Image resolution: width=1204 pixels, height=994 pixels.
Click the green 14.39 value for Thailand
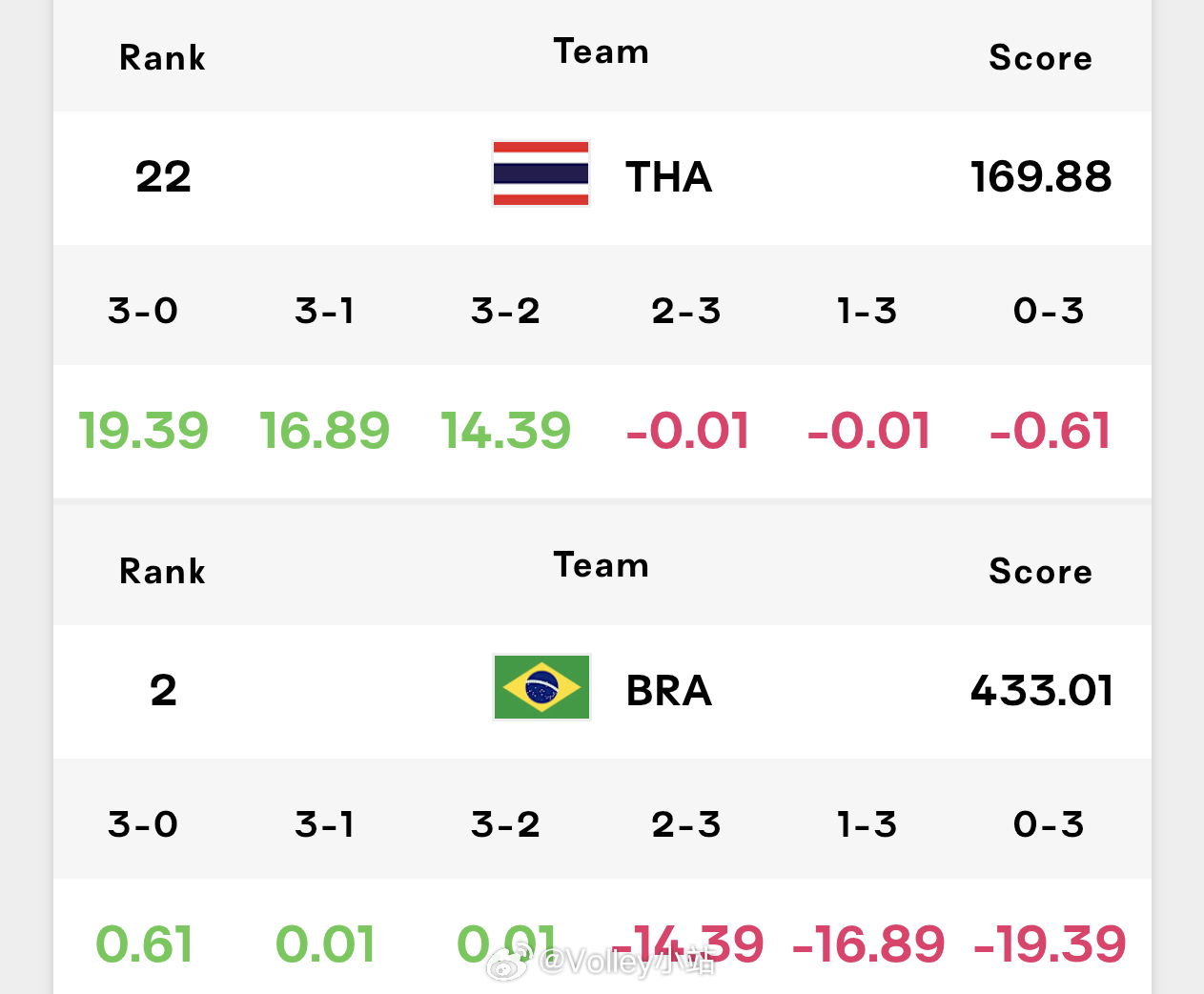[506, 431]
